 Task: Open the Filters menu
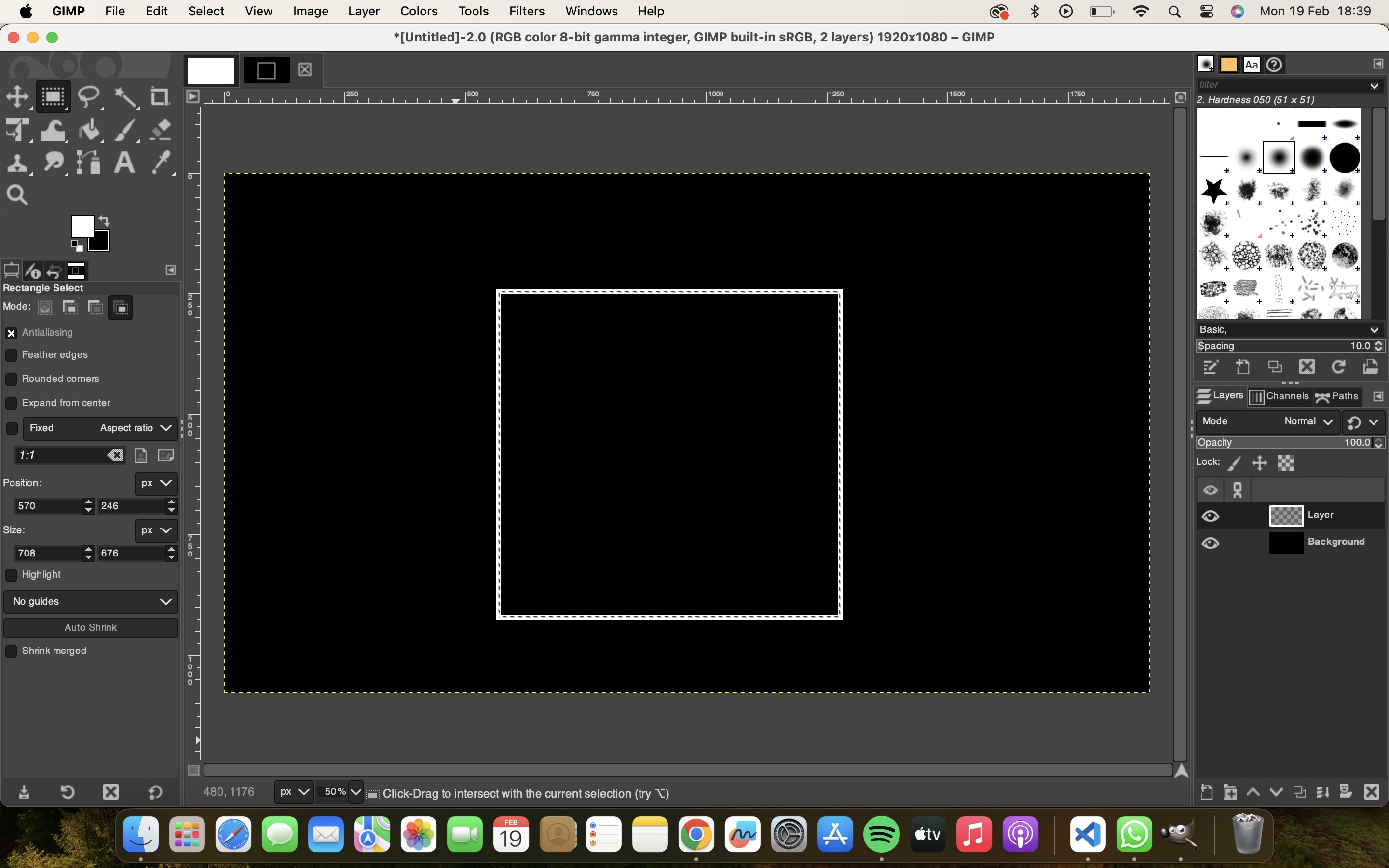click(x=526, y=12)
